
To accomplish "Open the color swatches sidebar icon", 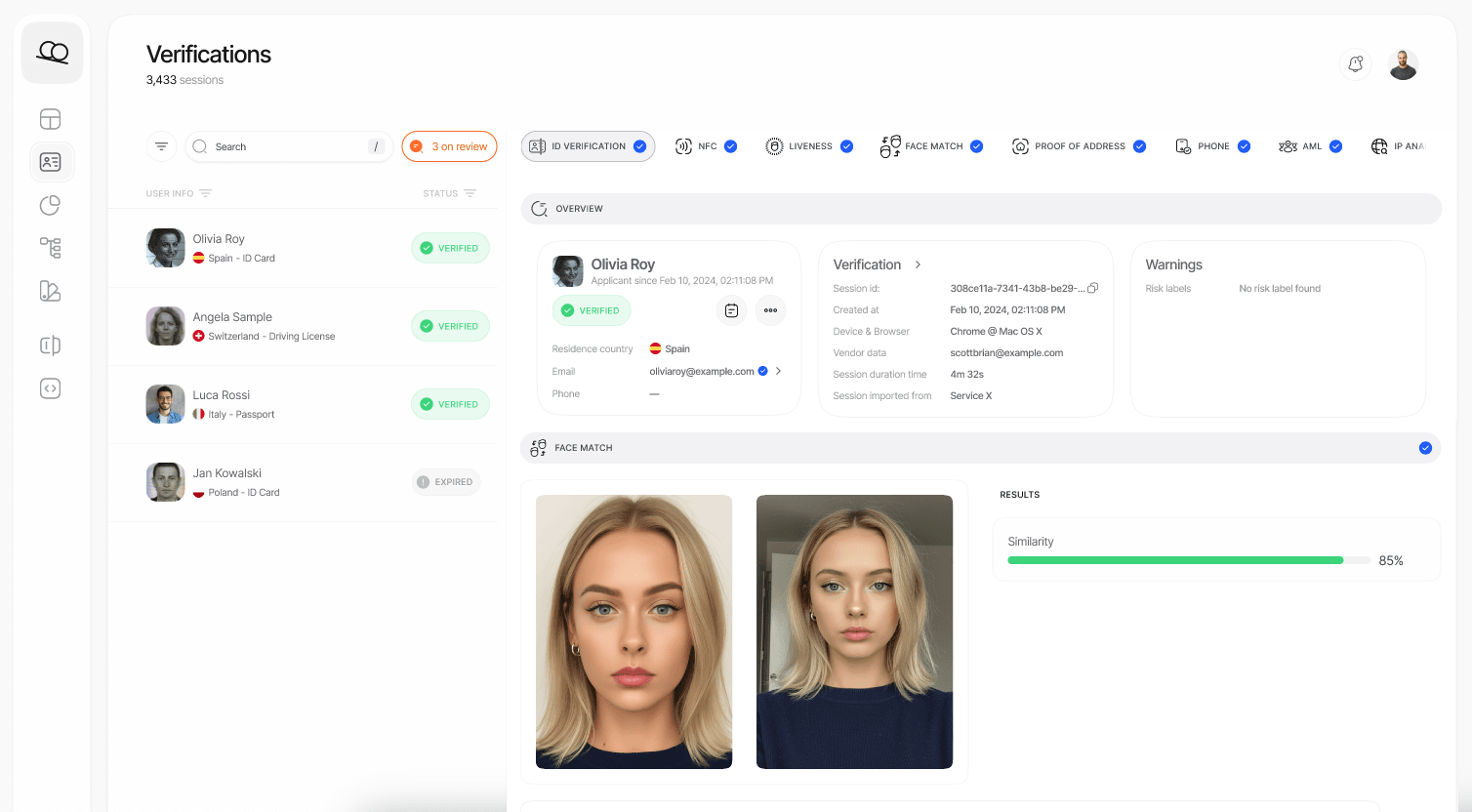I will coord(50,291).
